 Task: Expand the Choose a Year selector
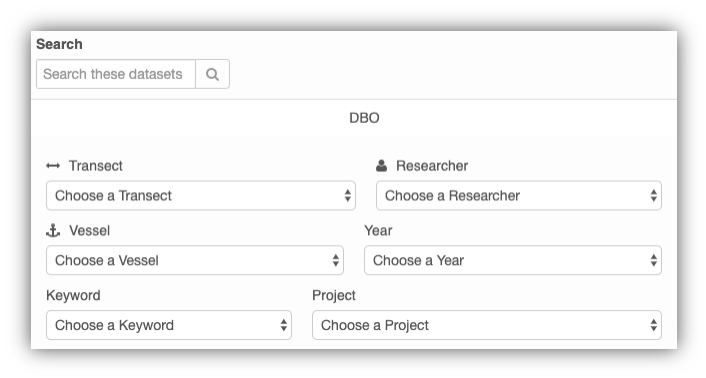pyautogui.click(x=513, y=261)
